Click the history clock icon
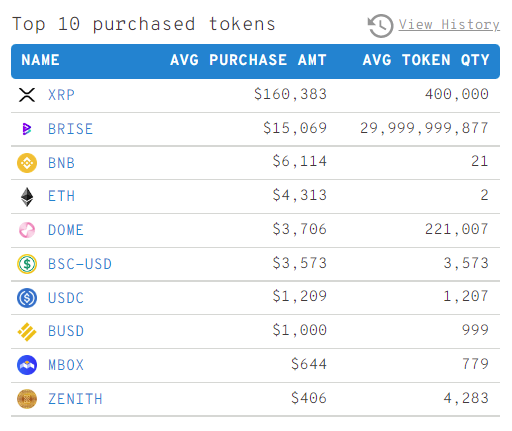512x431 pixels. coord(380,26)
